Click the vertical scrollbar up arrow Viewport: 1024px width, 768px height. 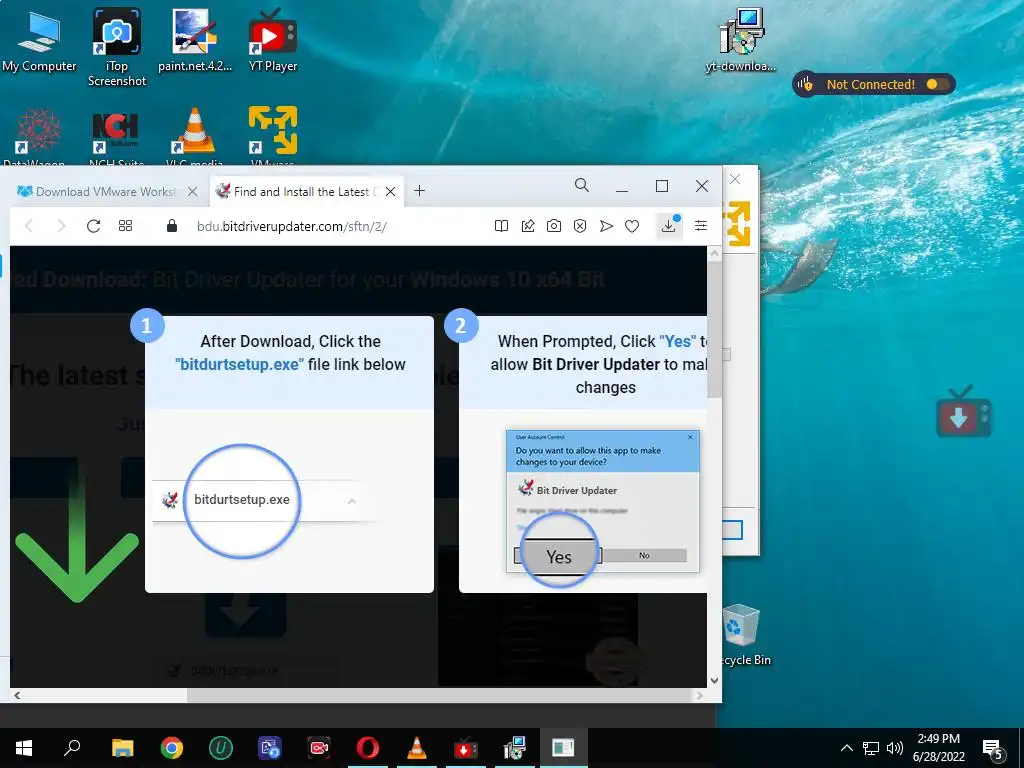pyautogui.click(x=714, y=253)
